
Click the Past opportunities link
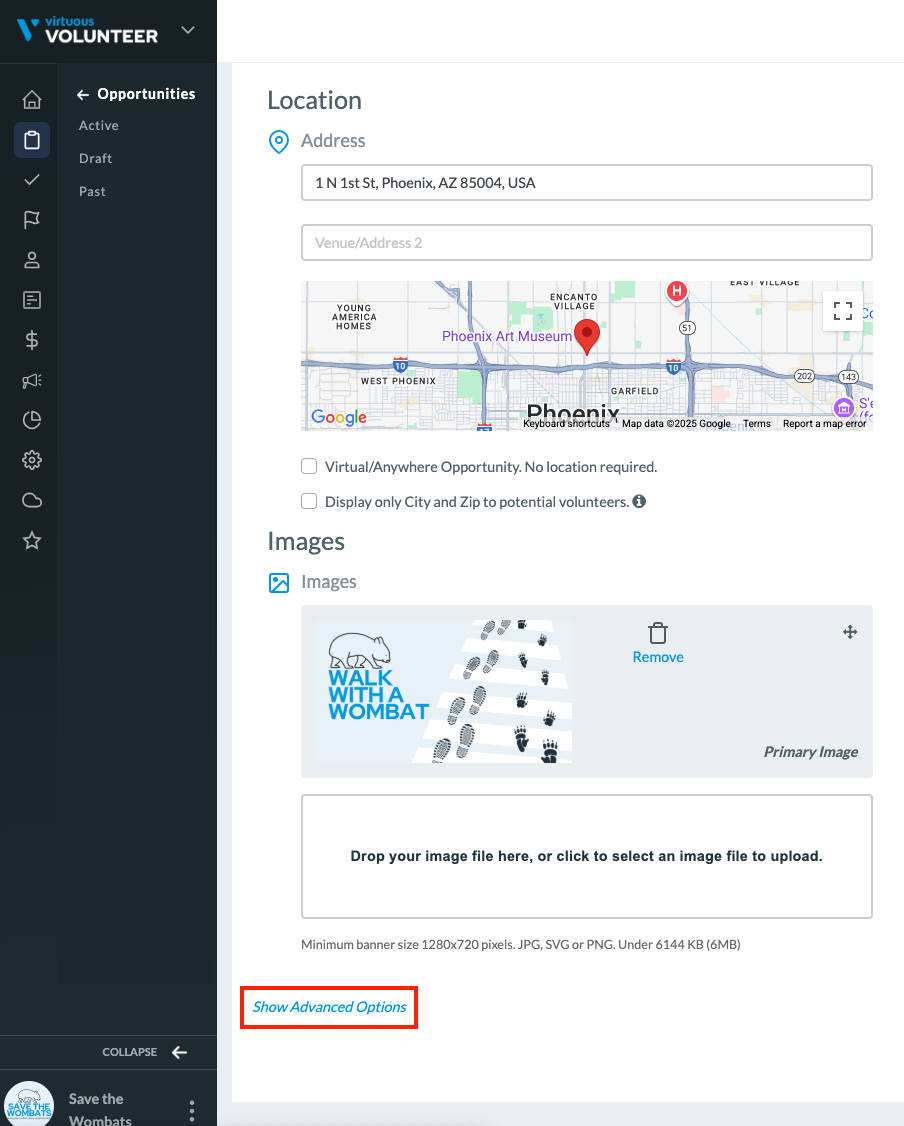(x=92, y=192)
